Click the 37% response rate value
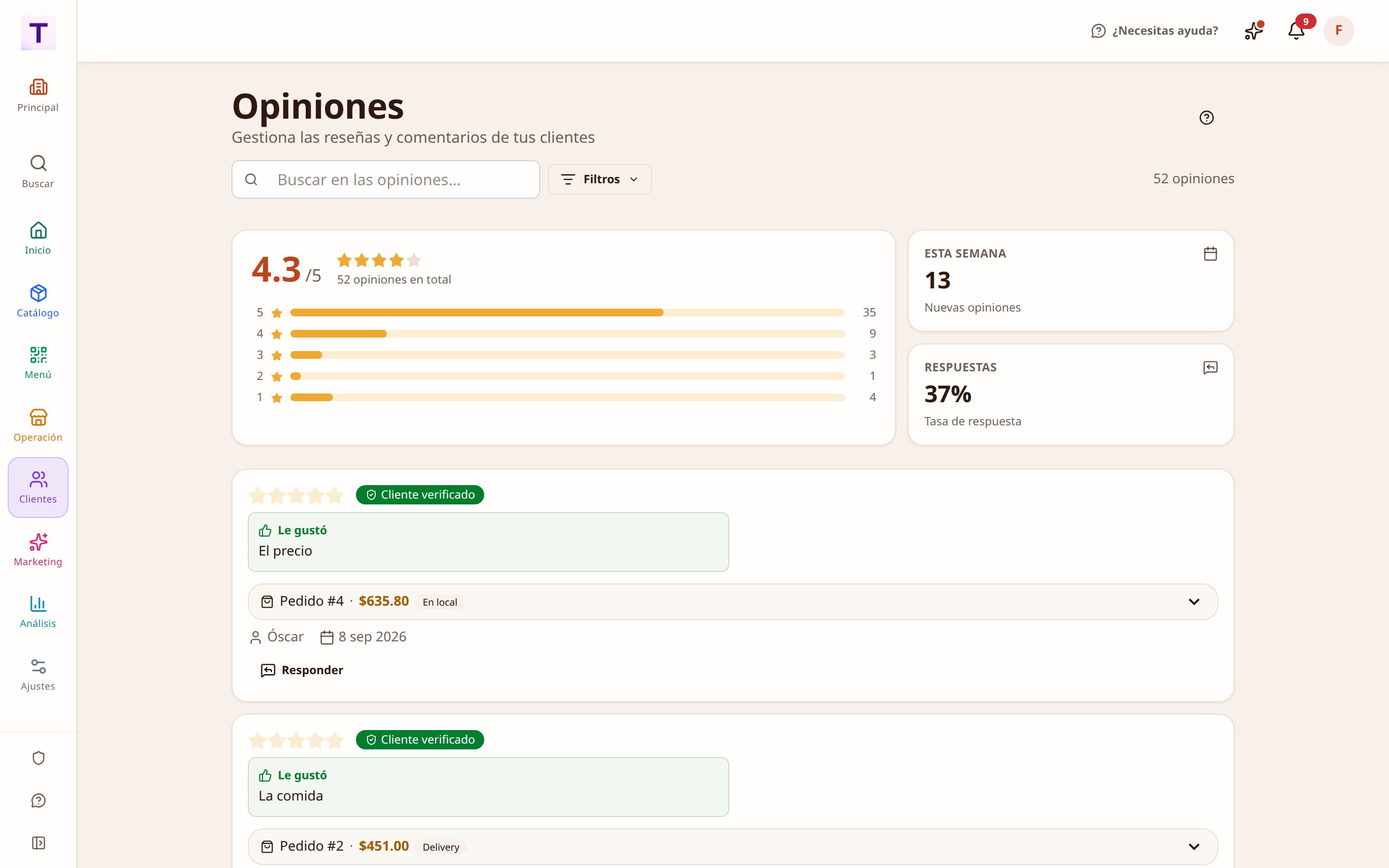 click(948, 394)
